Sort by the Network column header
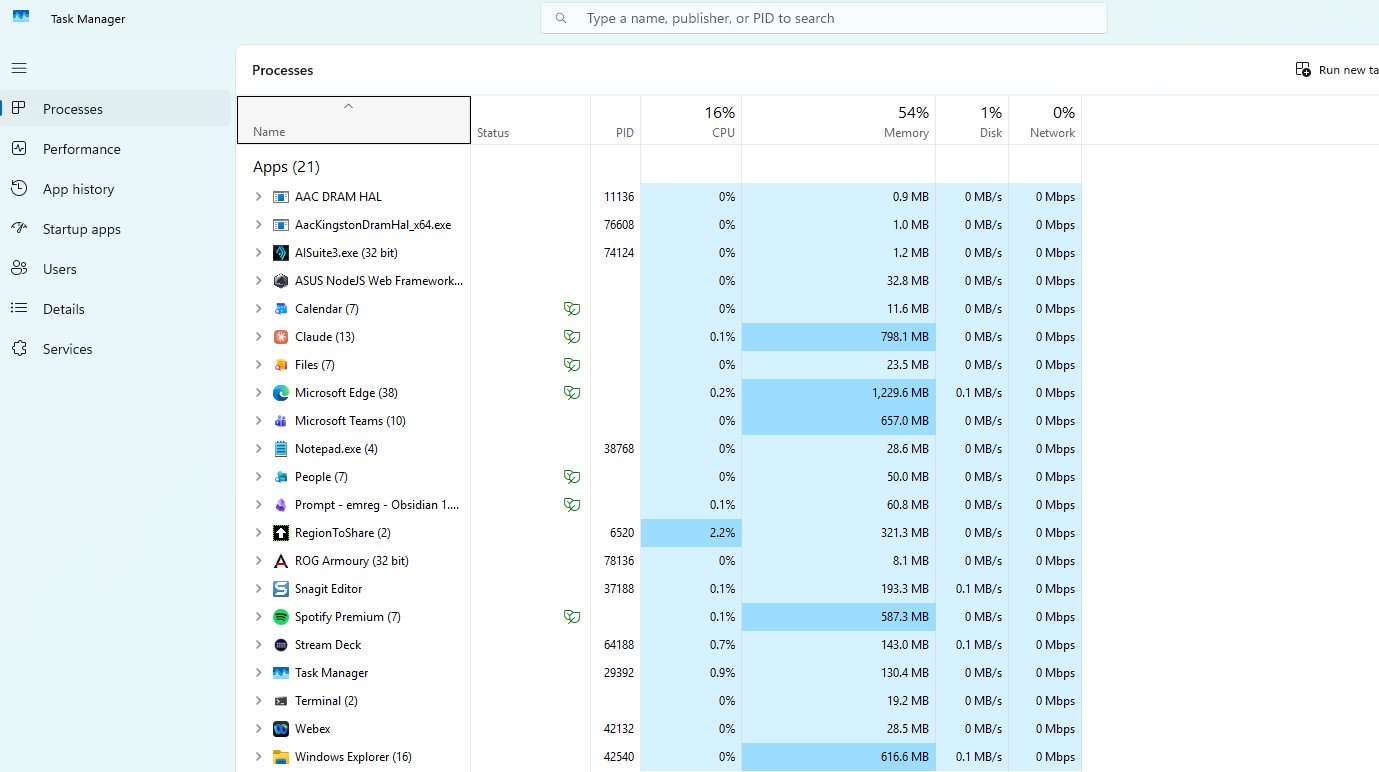 [1045, 120]
